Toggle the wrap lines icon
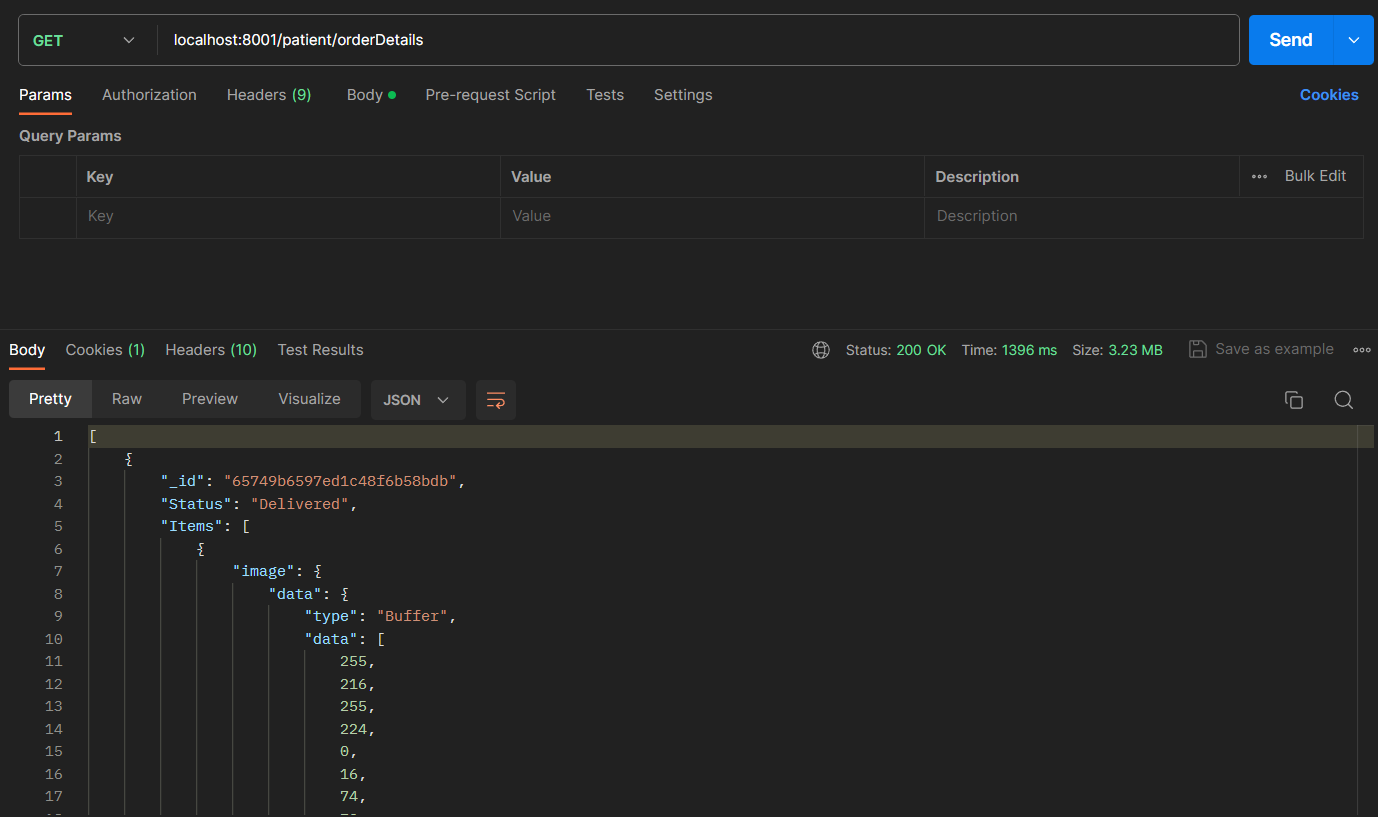This screenshot has width=1378, height=817. tap(496, 400)
